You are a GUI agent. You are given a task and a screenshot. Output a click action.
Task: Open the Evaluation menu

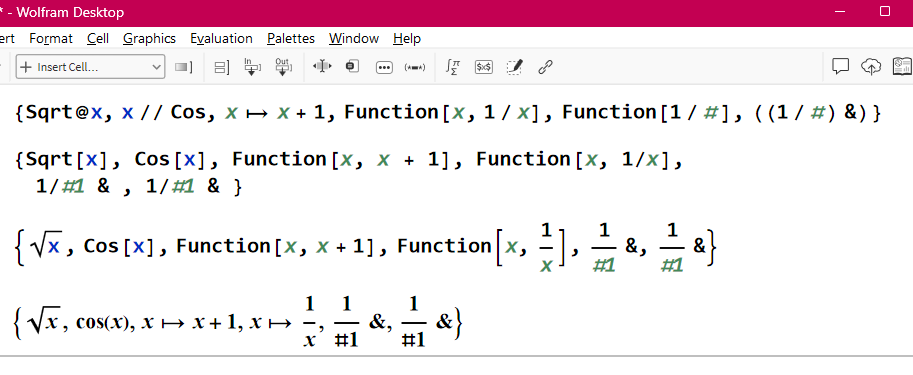coord(221,38)
